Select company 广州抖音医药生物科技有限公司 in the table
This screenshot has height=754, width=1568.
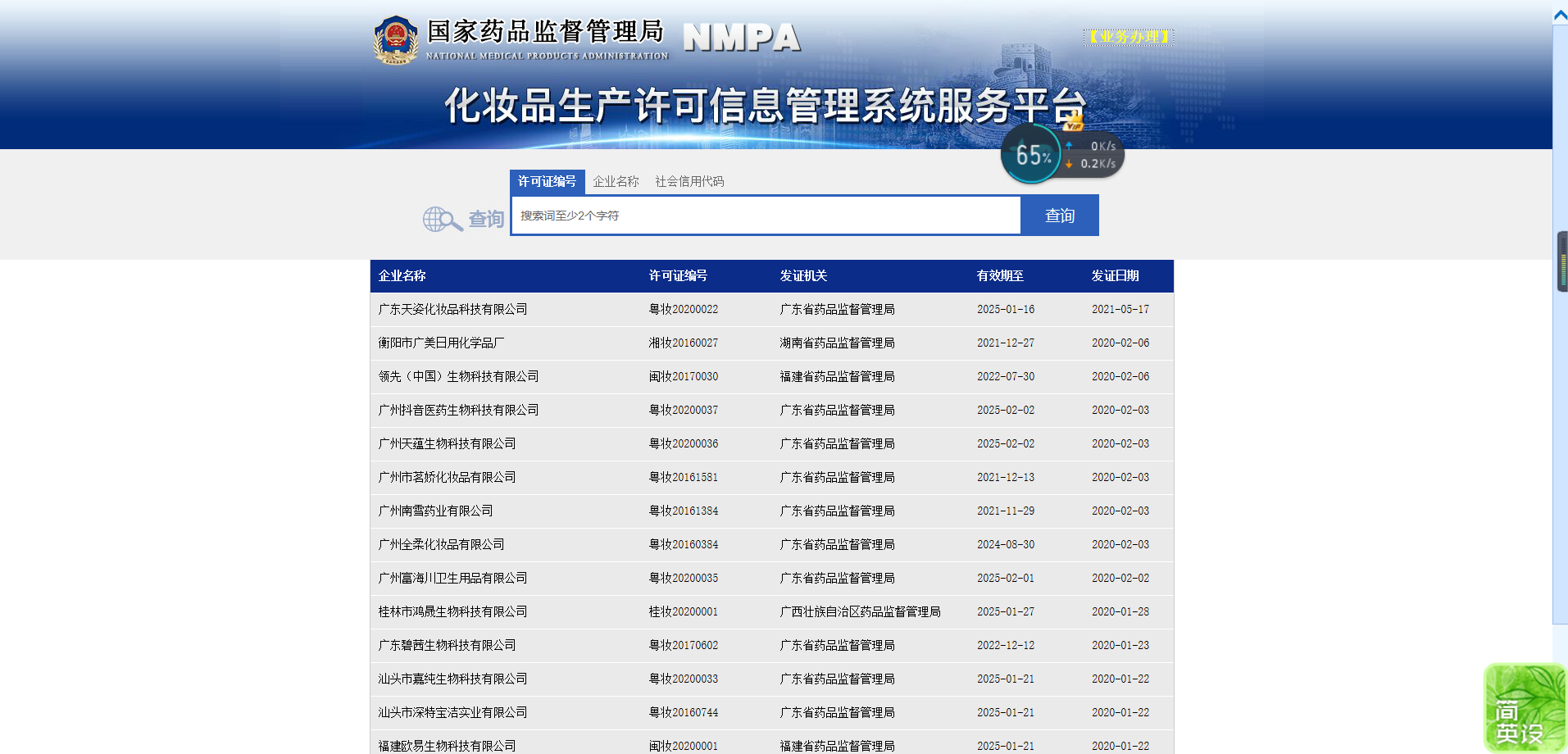458,410
